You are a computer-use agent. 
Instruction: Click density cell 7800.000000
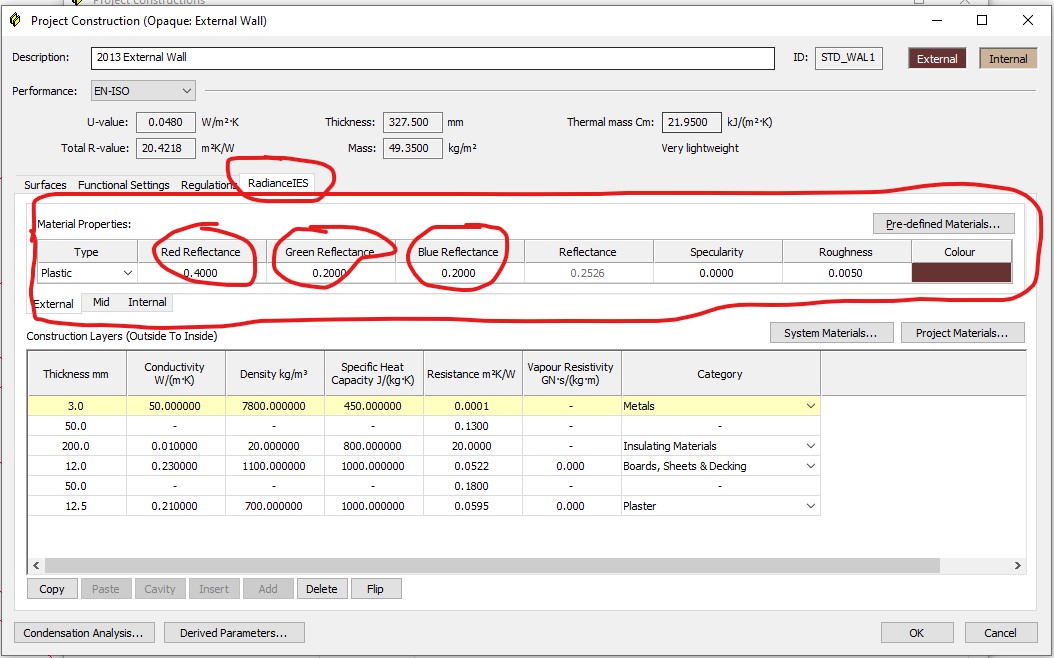[x=274, y=406]
